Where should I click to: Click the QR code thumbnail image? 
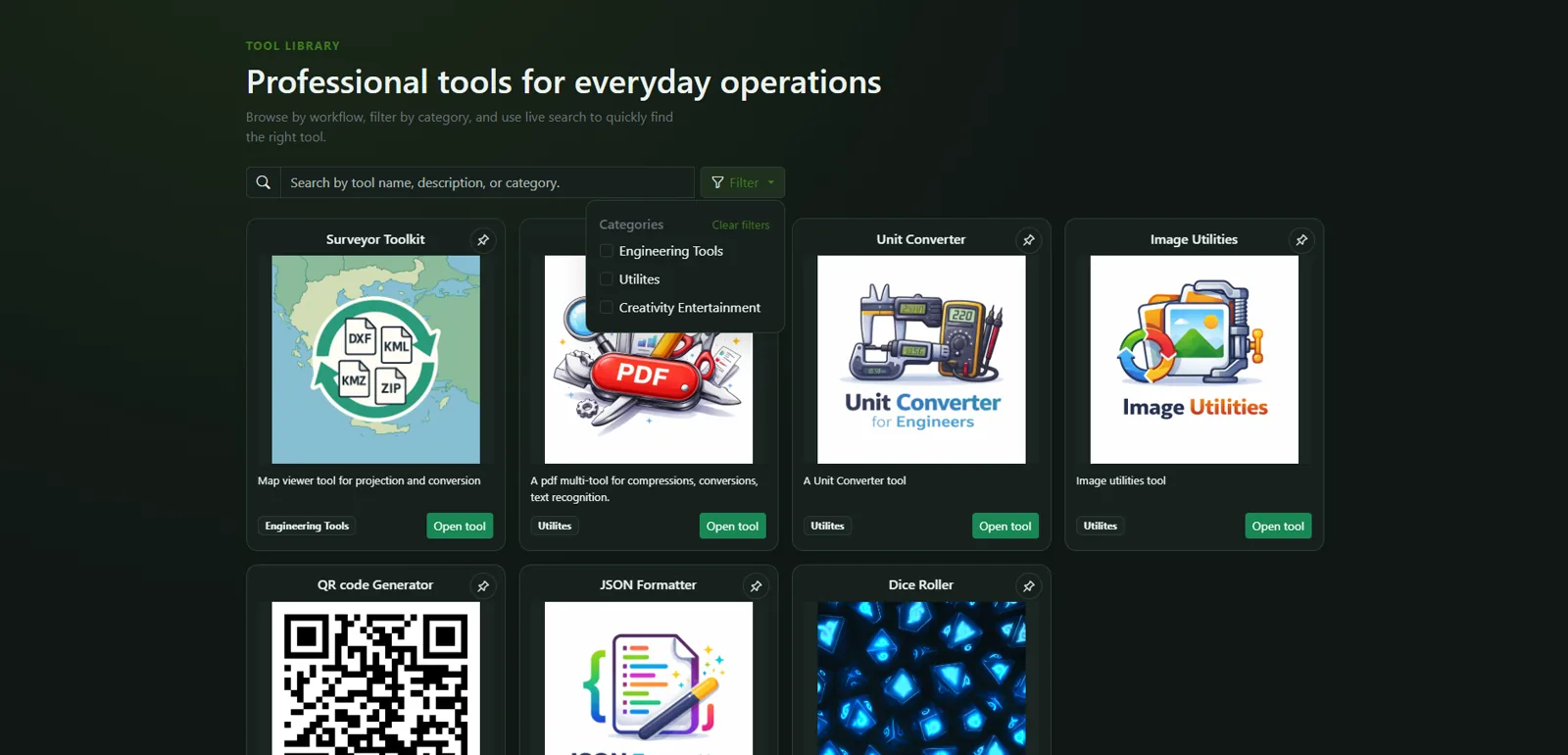click(x=376, y=679)
